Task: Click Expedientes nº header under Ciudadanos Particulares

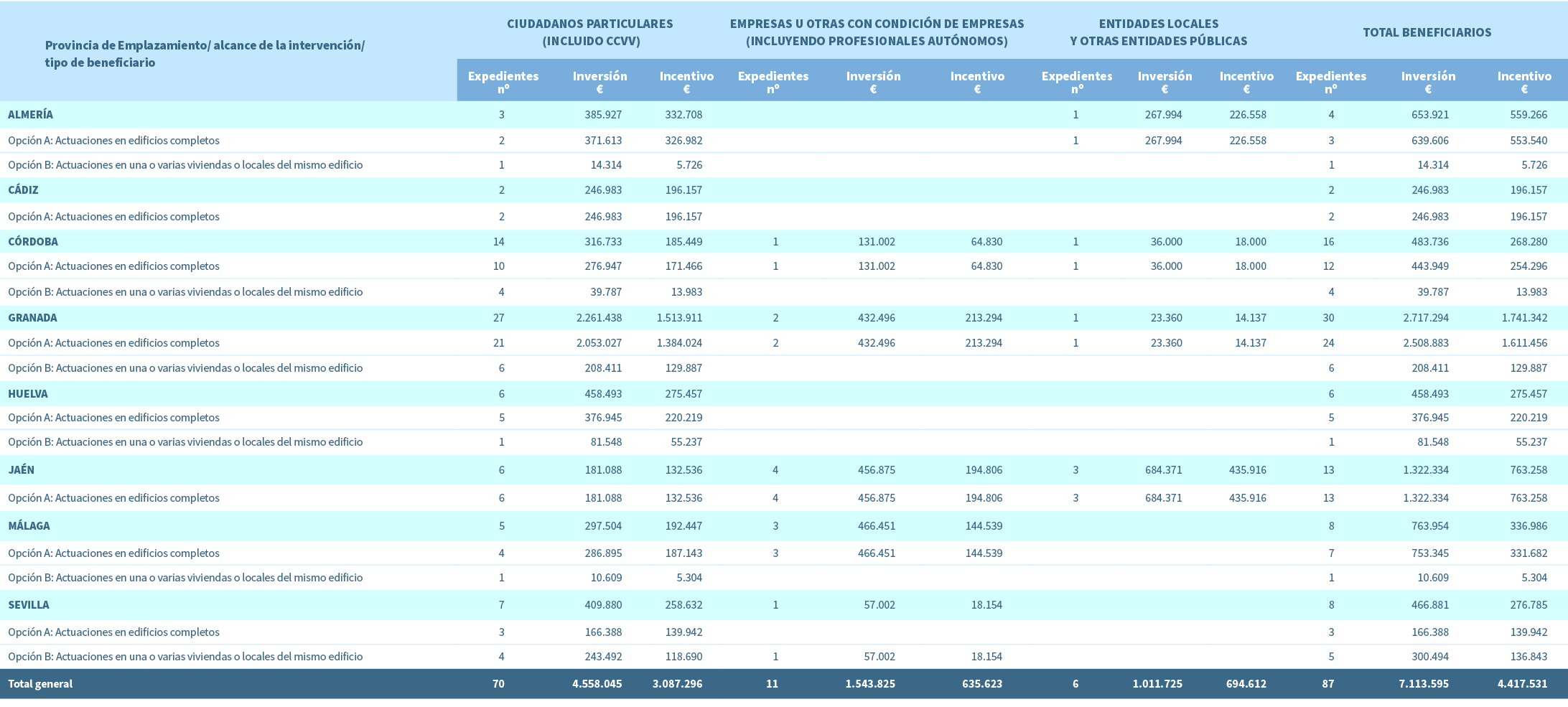Action: point(503,82)
